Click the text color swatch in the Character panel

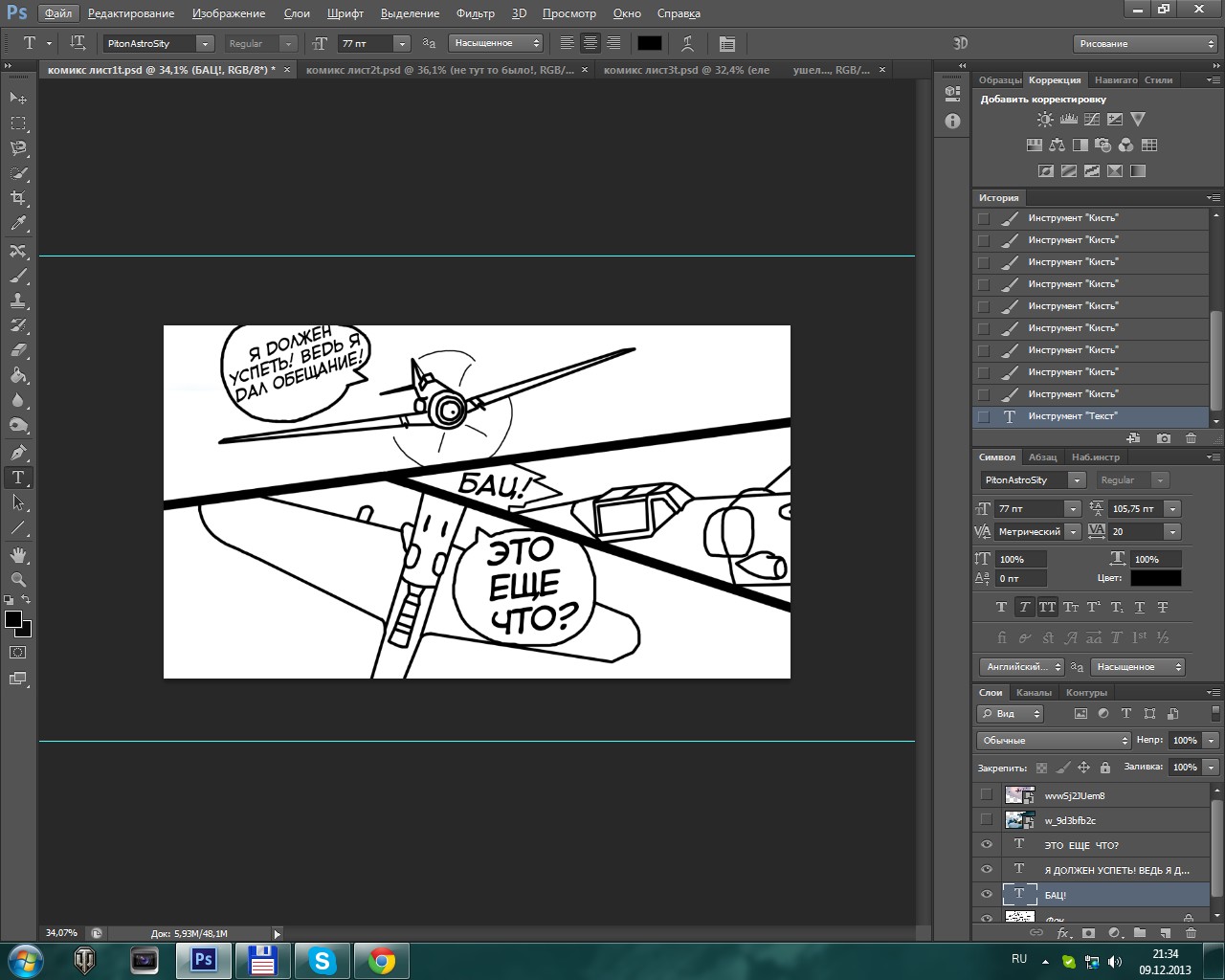1155,578
